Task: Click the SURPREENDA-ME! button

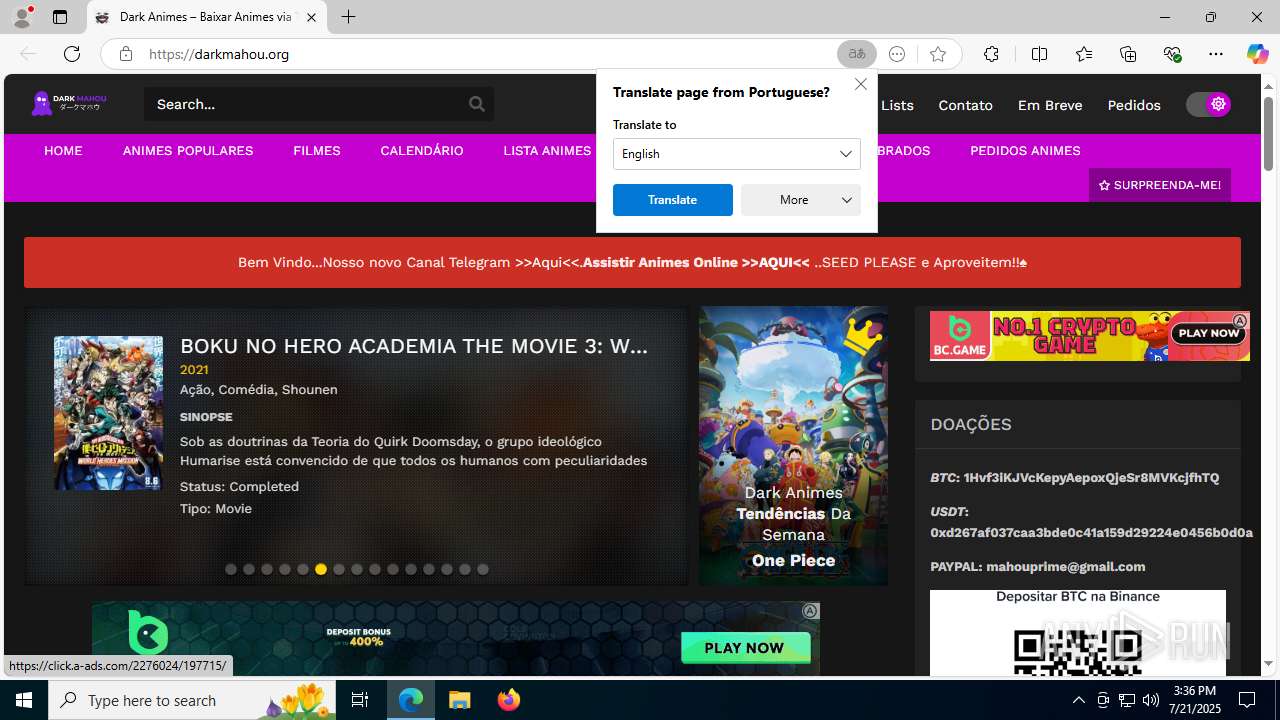Action: point(1160,185)
